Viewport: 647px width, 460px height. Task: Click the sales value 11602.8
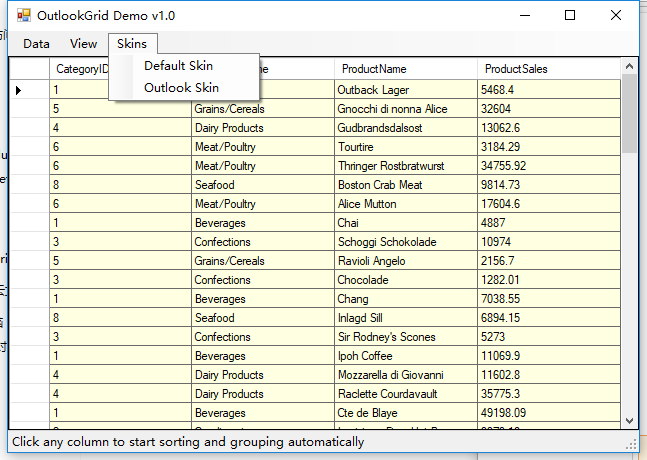pyautogui.click(x=549, y=374)
